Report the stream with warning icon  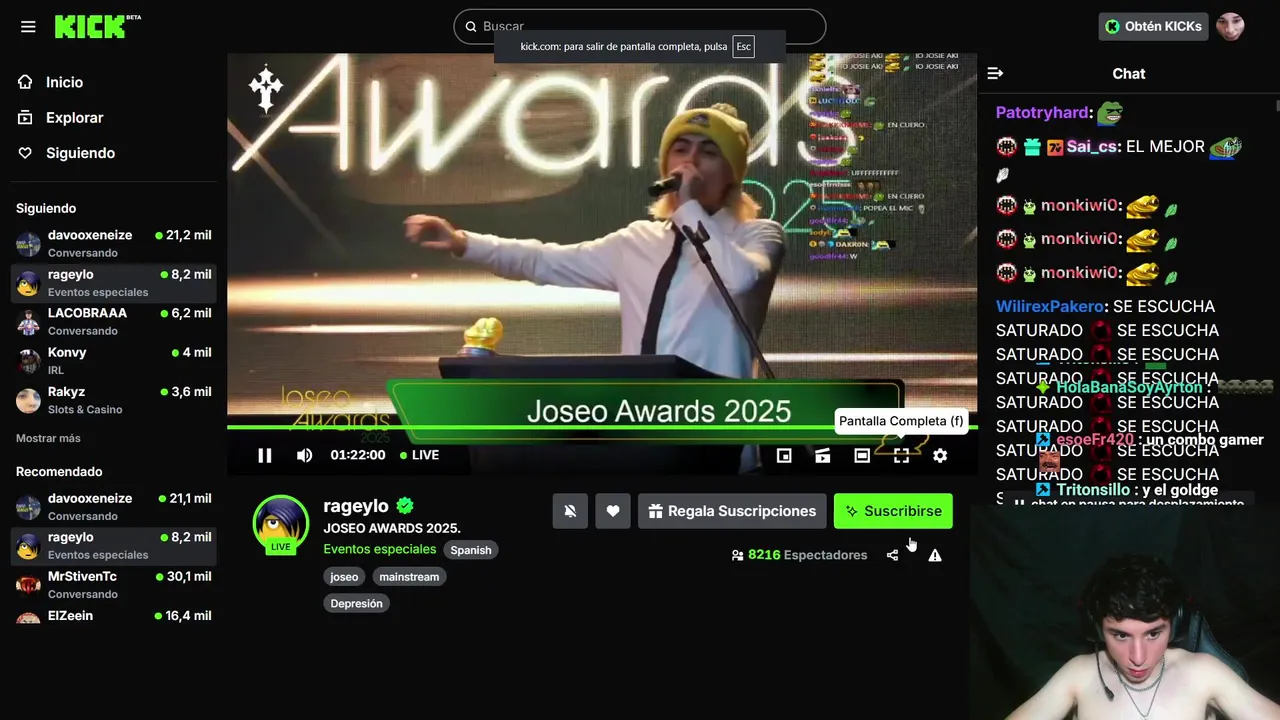coord(935,555)
